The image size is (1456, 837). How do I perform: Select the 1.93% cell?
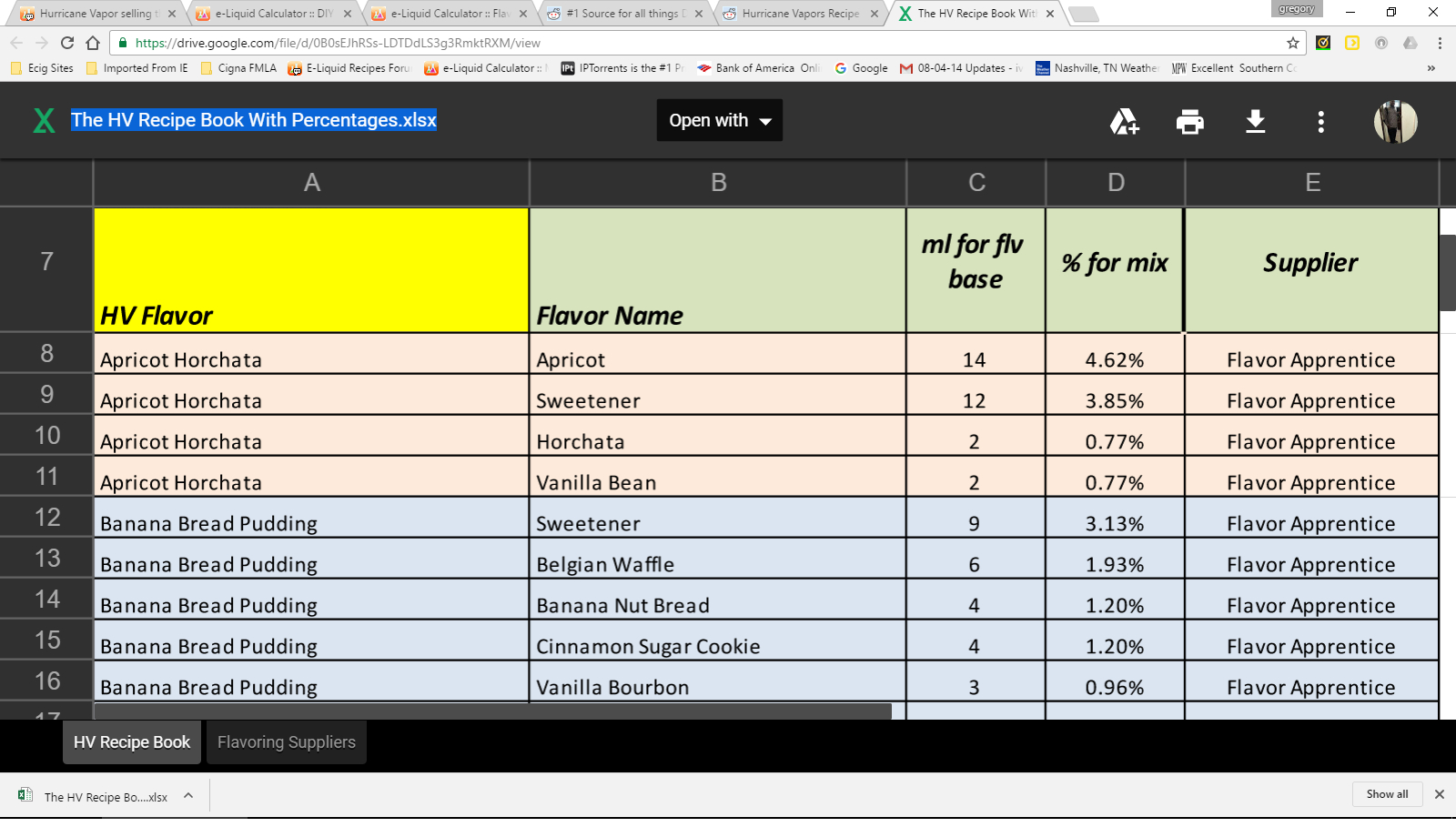tap(1115, 559)
